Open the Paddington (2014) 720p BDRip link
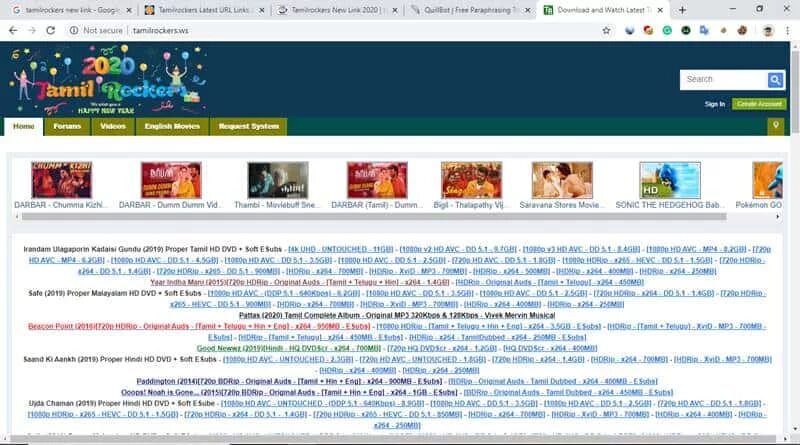 click(x=289, y=381)
